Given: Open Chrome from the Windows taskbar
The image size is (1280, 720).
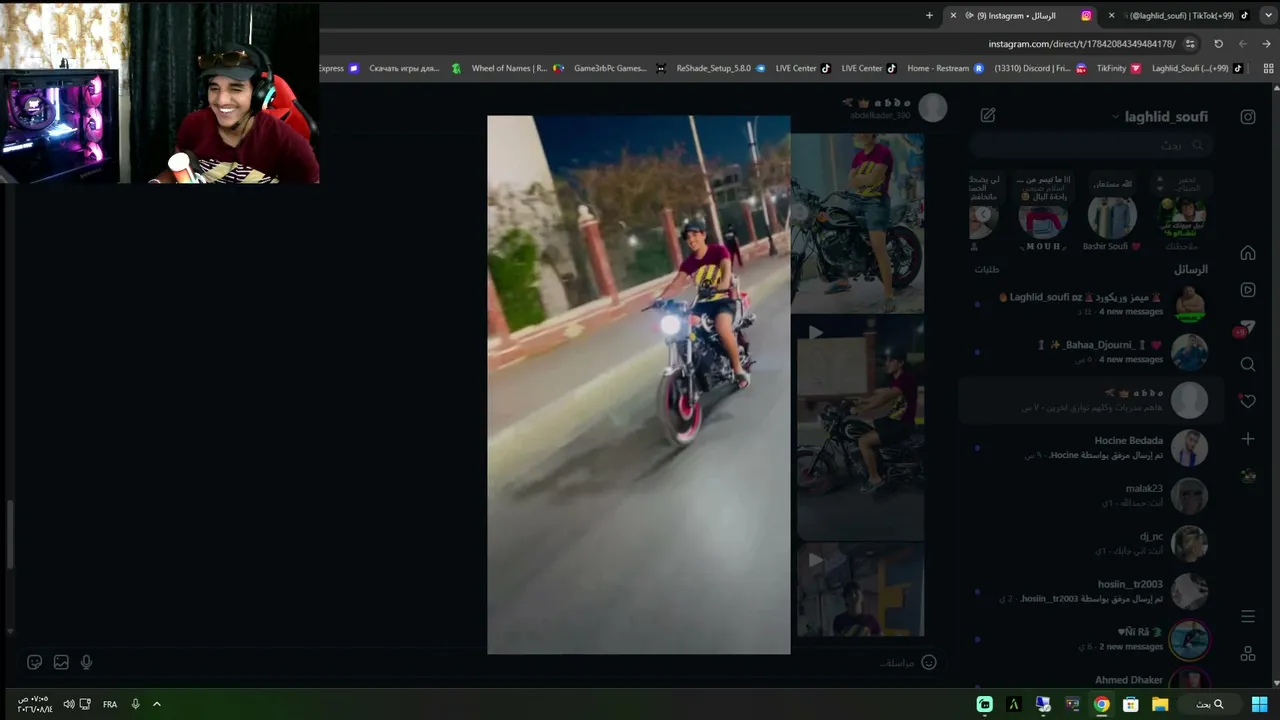Looking at the screenshot, I should tap(1101, 704).
